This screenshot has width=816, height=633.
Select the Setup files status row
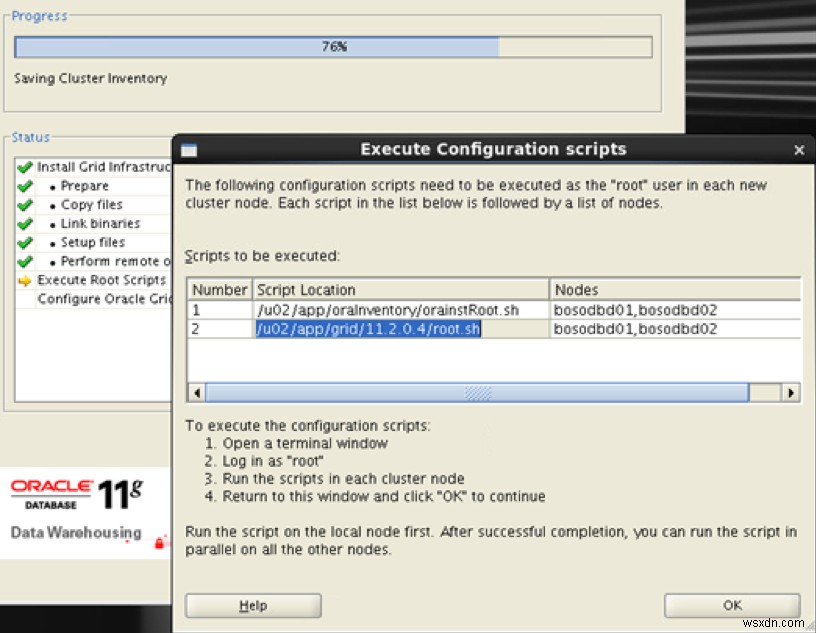pyautogui.click(x=94, y=243)
